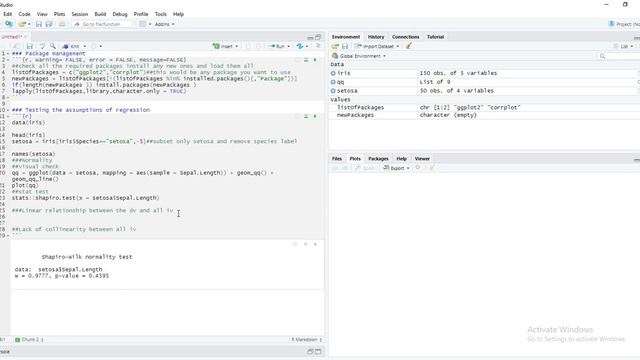
Task: Click the gear icon next to Knit
Action: click(x=94, y=46)
